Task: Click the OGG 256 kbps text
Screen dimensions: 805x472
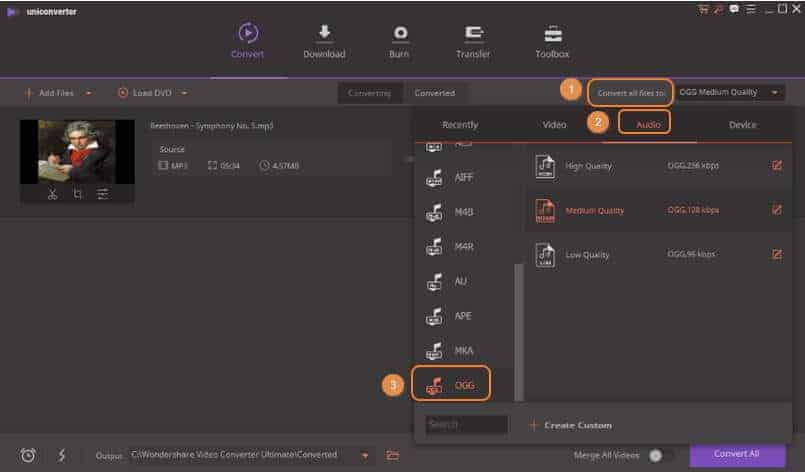Action: pos(693,165)
